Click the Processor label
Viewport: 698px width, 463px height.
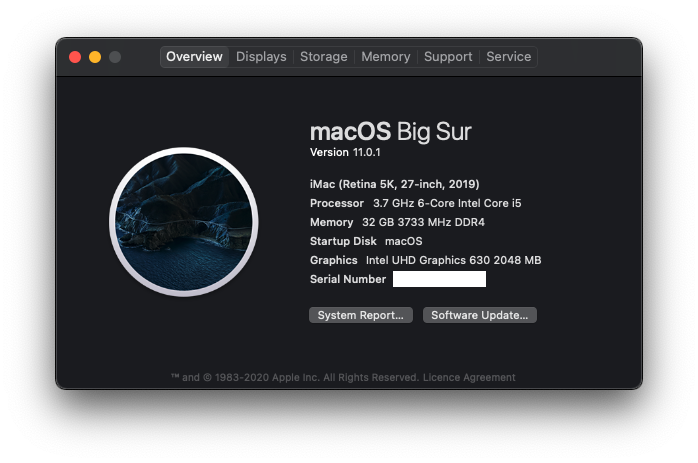pos(337,203)
